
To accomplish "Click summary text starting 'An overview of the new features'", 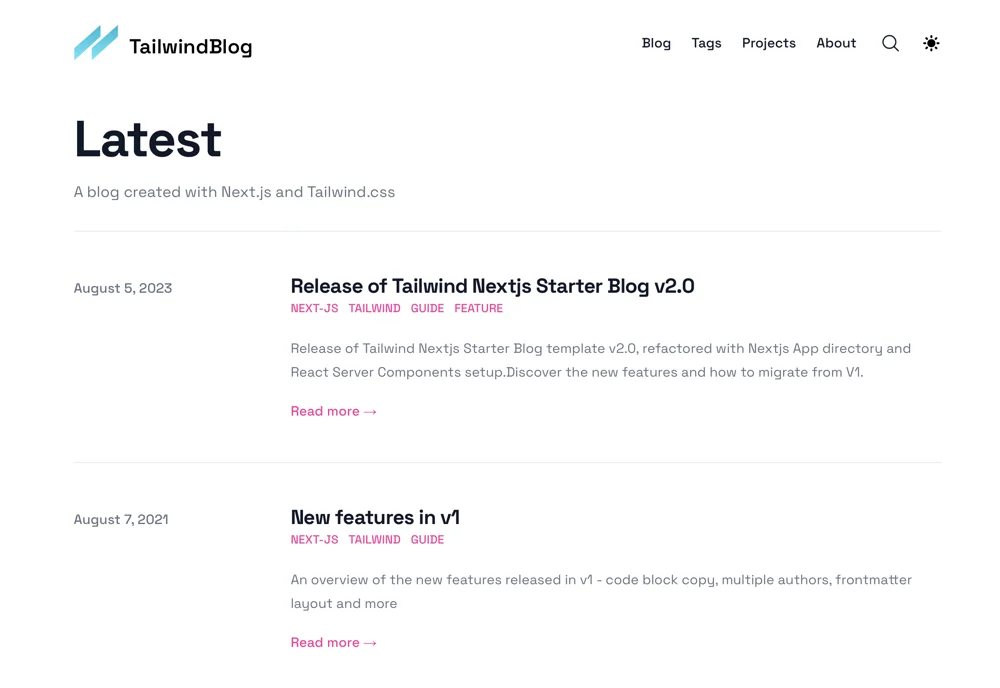I will (601, 592).
